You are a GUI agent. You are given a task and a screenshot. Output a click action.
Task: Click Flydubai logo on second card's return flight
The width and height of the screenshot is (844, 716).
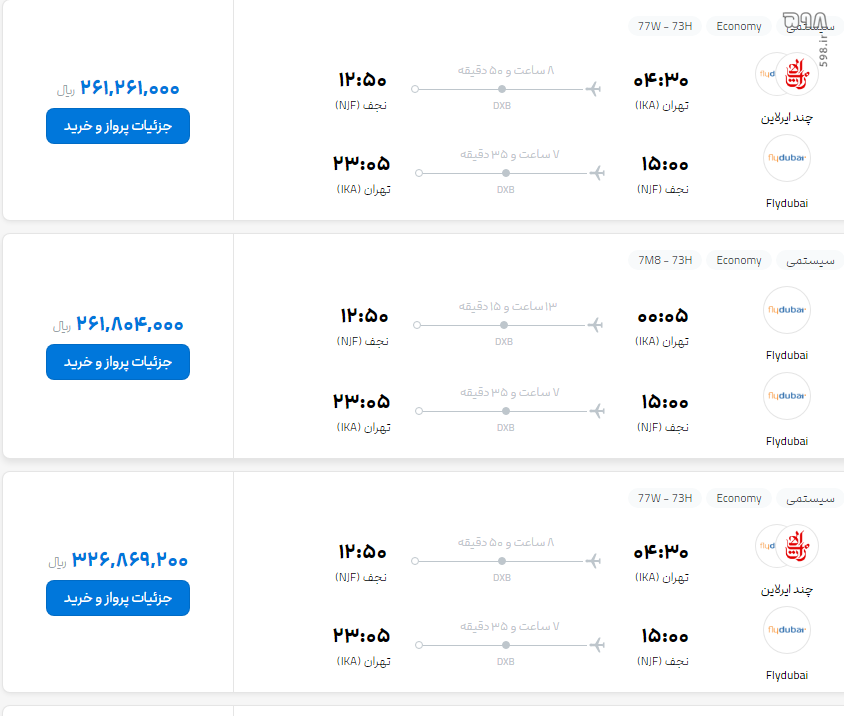[787, 396]
